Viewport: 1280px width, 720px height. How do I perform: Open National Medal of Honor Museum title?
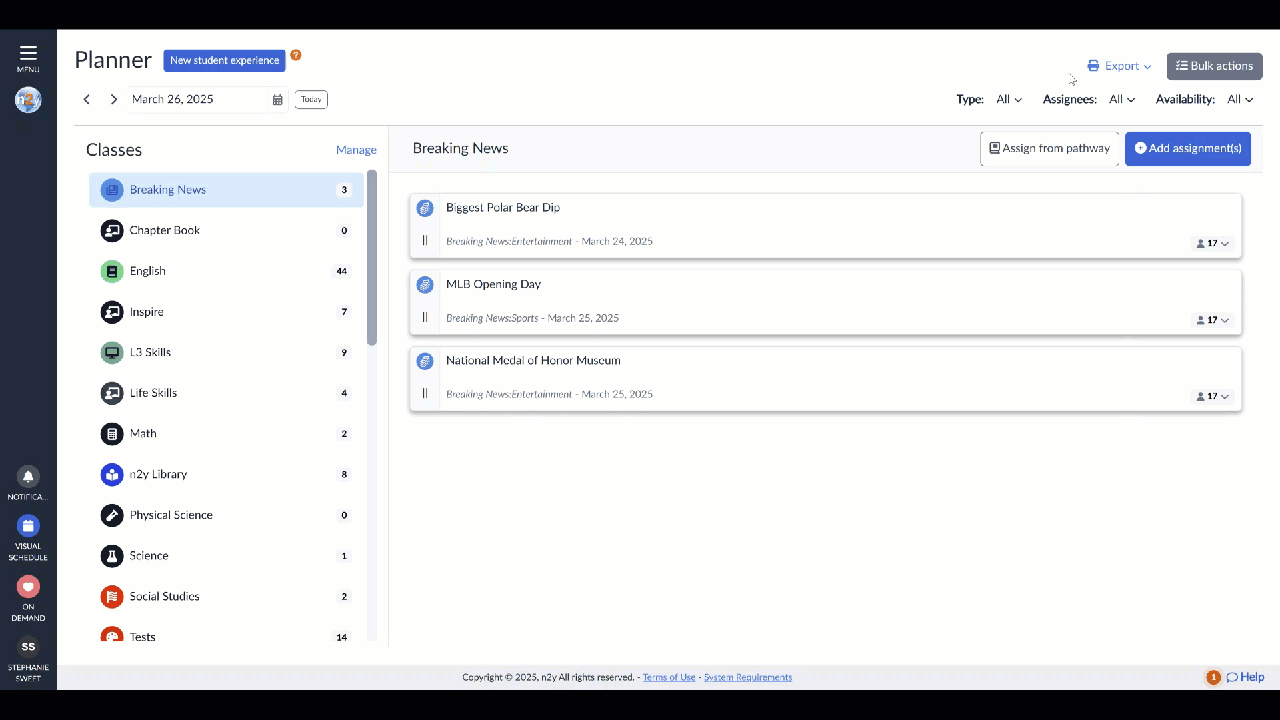click(x=533, y=361)
